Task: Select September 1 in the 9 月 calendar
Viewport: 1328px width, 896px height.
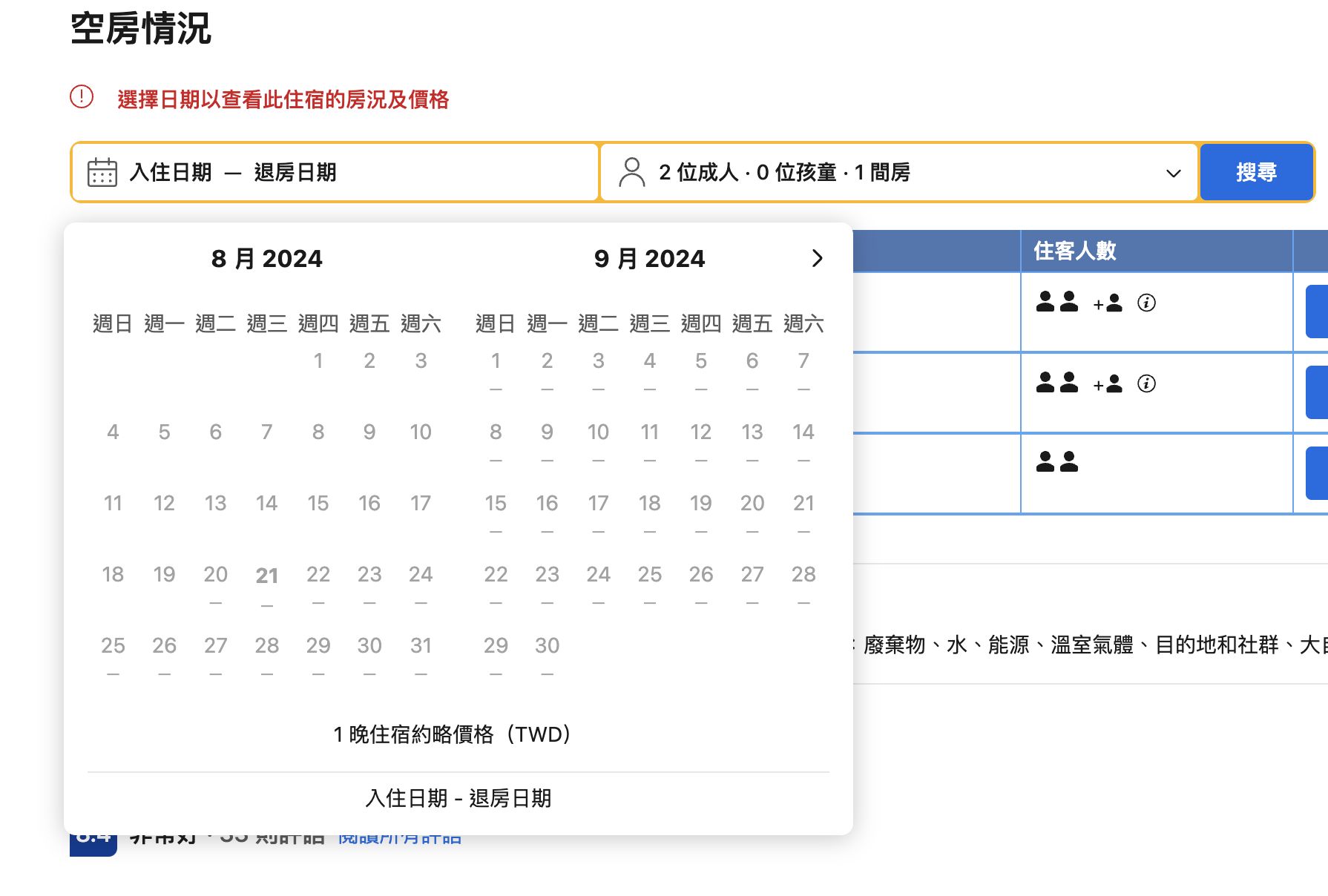Action: [x=496, y=371]
